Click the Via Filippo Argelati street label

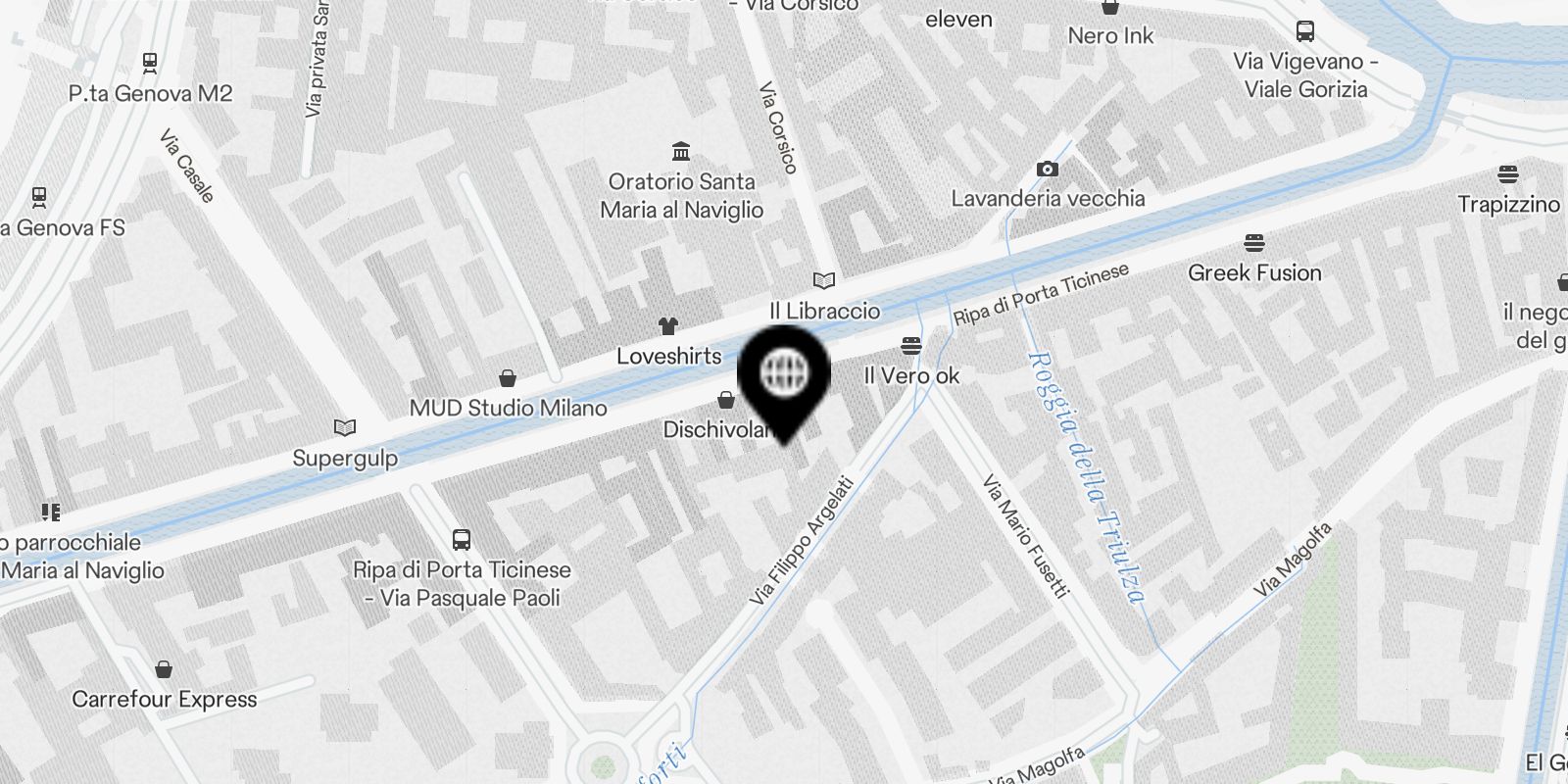click(803, 540)
